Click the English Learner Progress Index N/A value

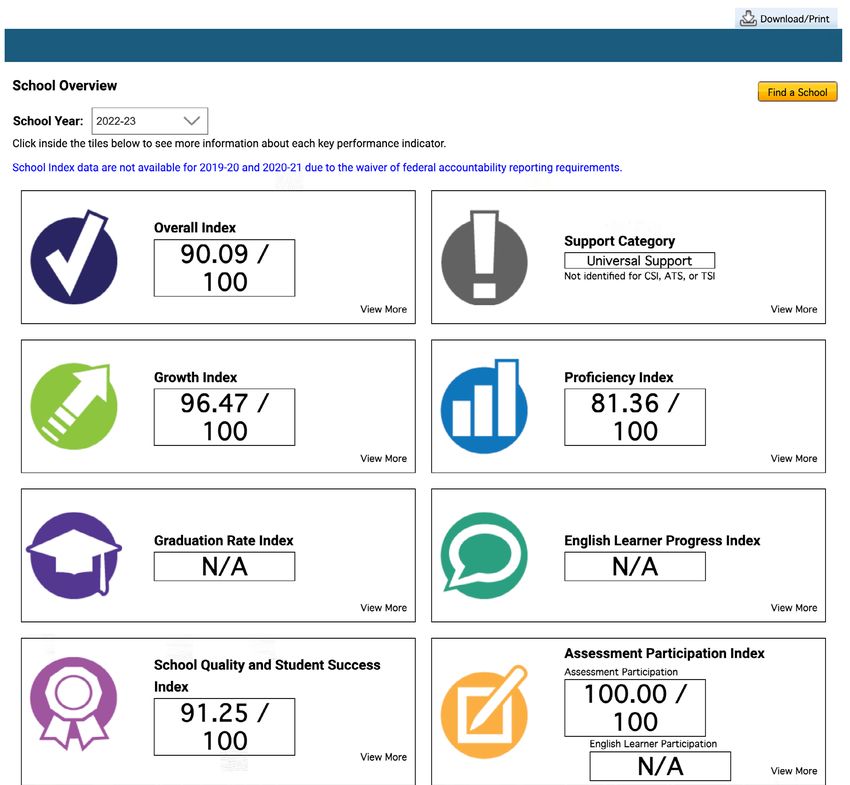coord(635,567)
